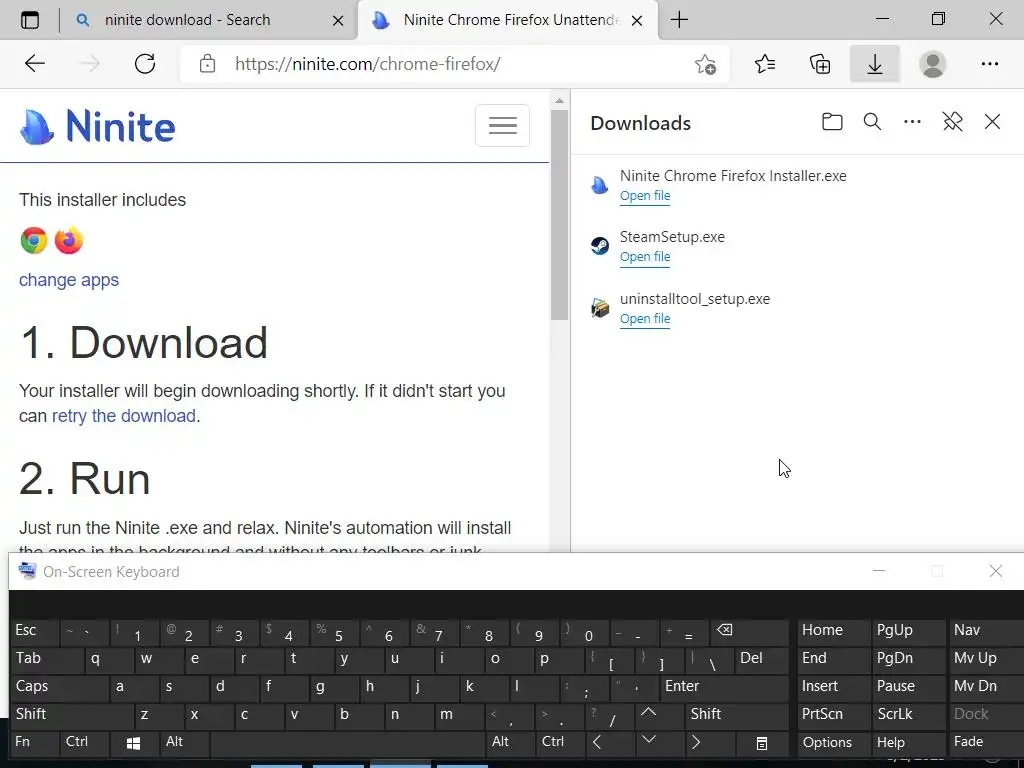The width and height of the screenshot is (1024, 768).
Task: Go back to the previous page
Action: coord(35,64)
